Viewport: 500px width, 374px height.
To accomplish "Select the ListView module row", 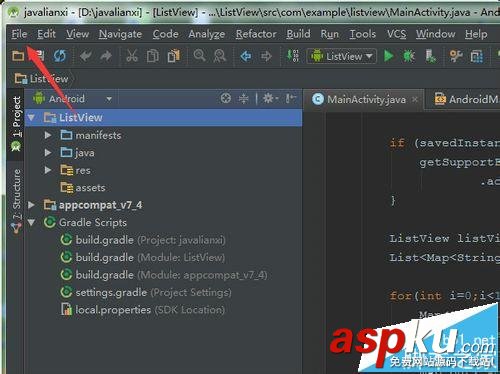I will pyautogui.click(x=164, y=117).
